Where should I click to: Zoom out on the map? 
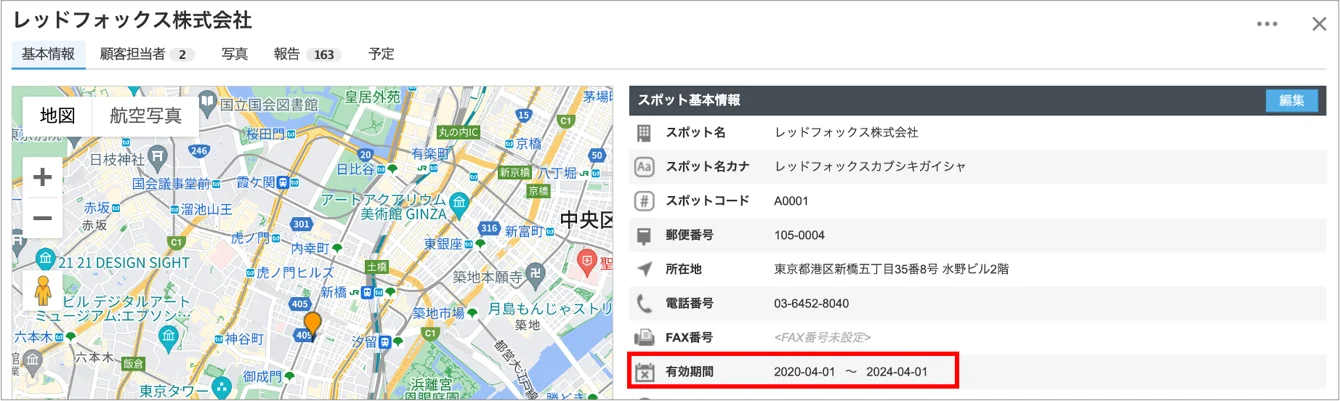(43, 218)
